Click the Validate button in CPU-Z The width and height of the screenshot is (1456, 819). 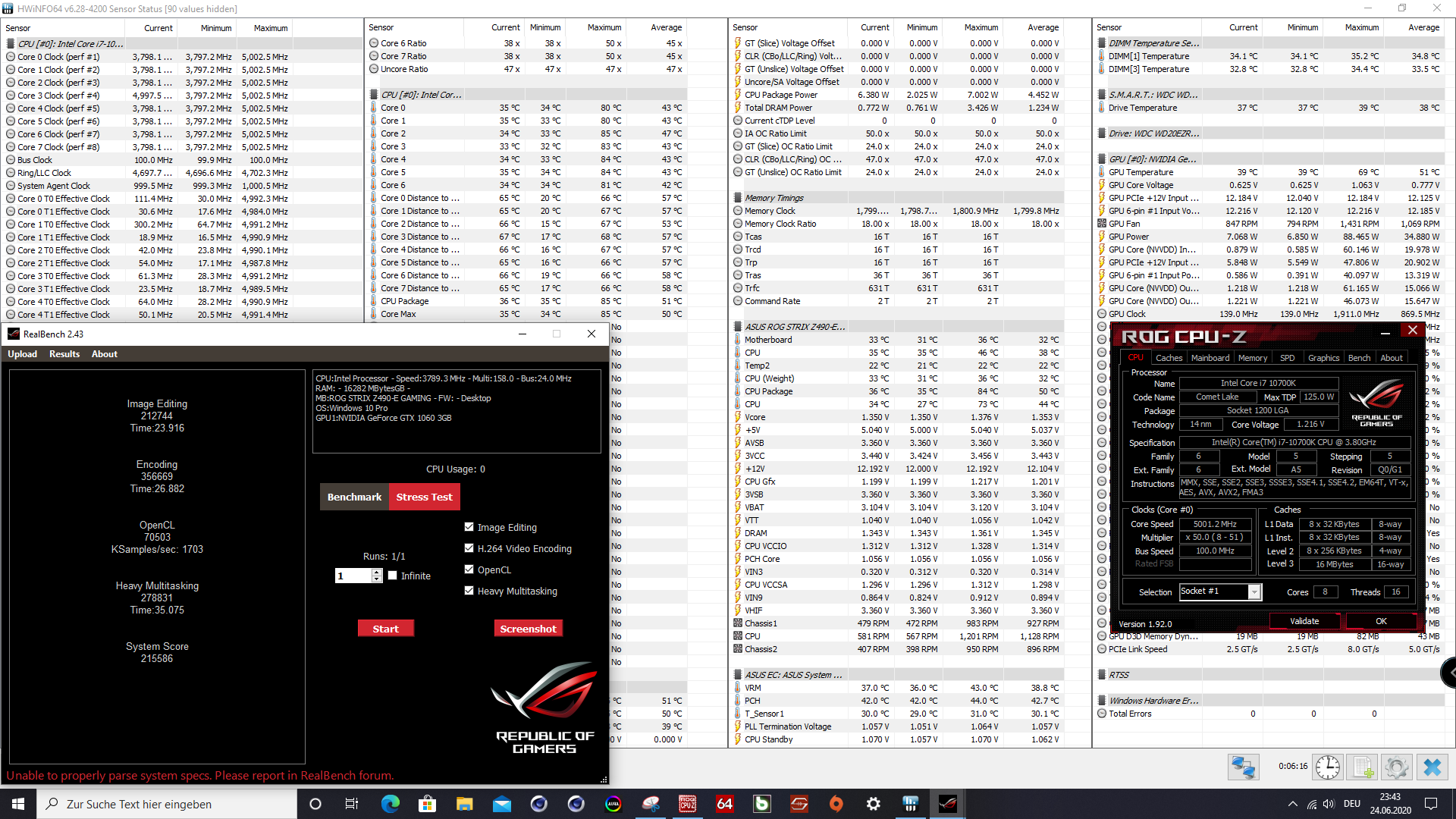[x=1304, y=621]
